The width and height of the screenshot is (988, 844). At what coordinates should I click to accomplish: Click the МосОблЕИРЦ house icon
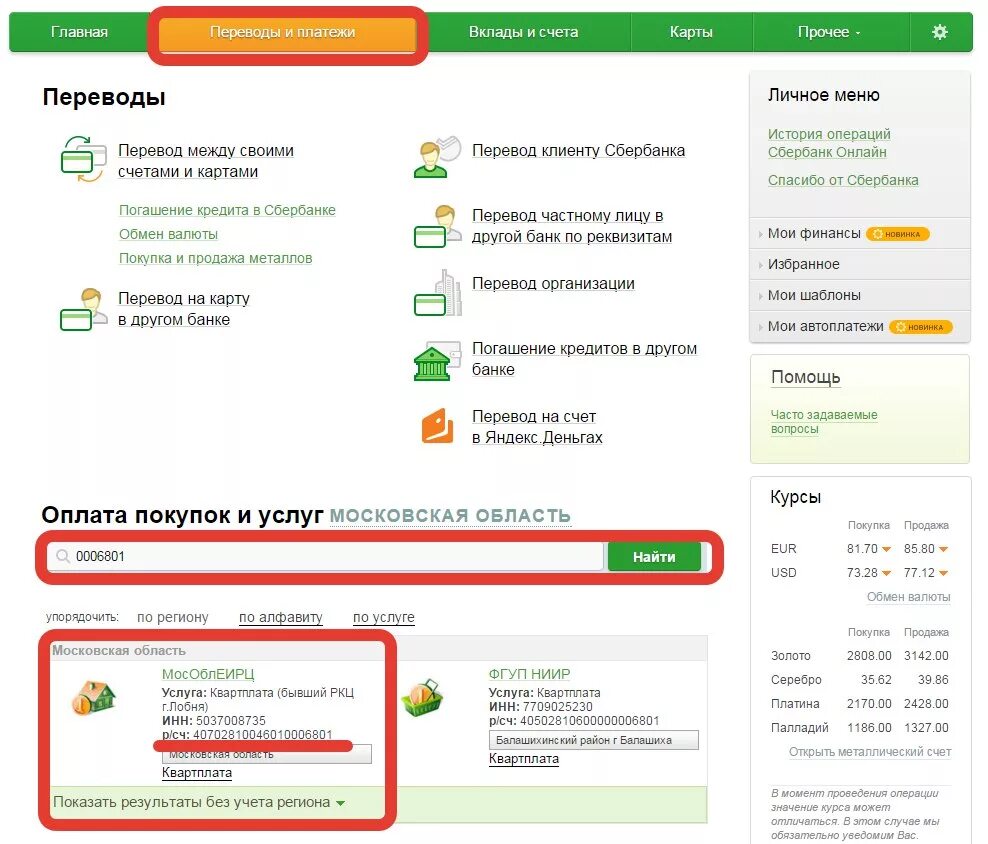pos(94,697)
